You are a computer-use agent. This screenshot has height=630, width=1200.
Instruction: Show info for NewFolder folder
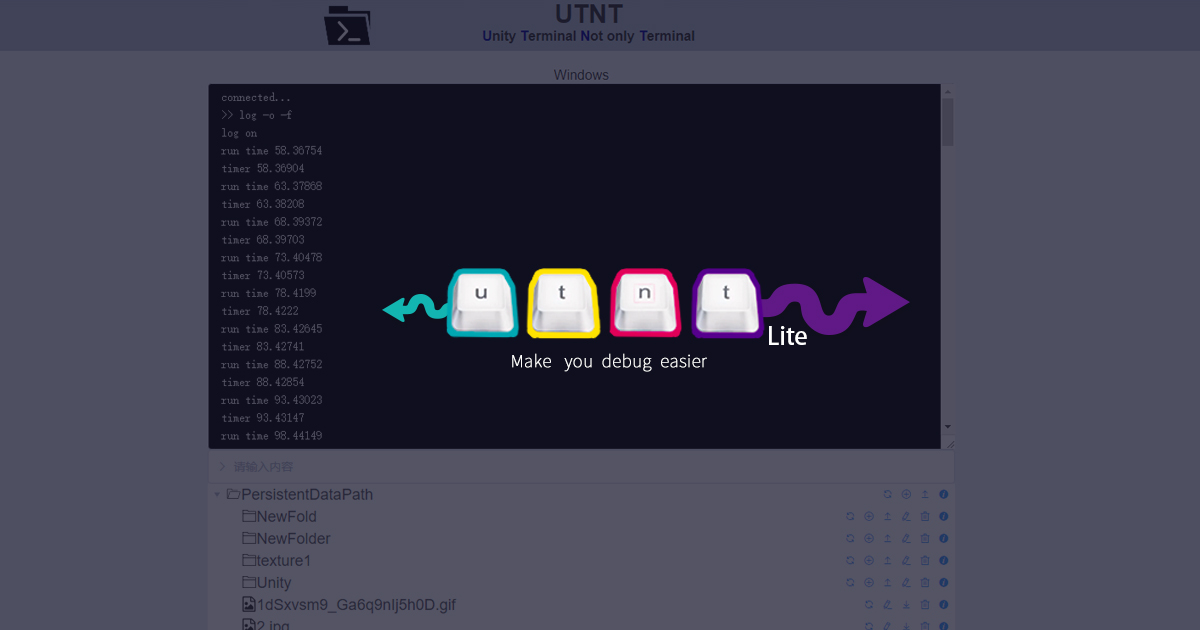(943, 538)
